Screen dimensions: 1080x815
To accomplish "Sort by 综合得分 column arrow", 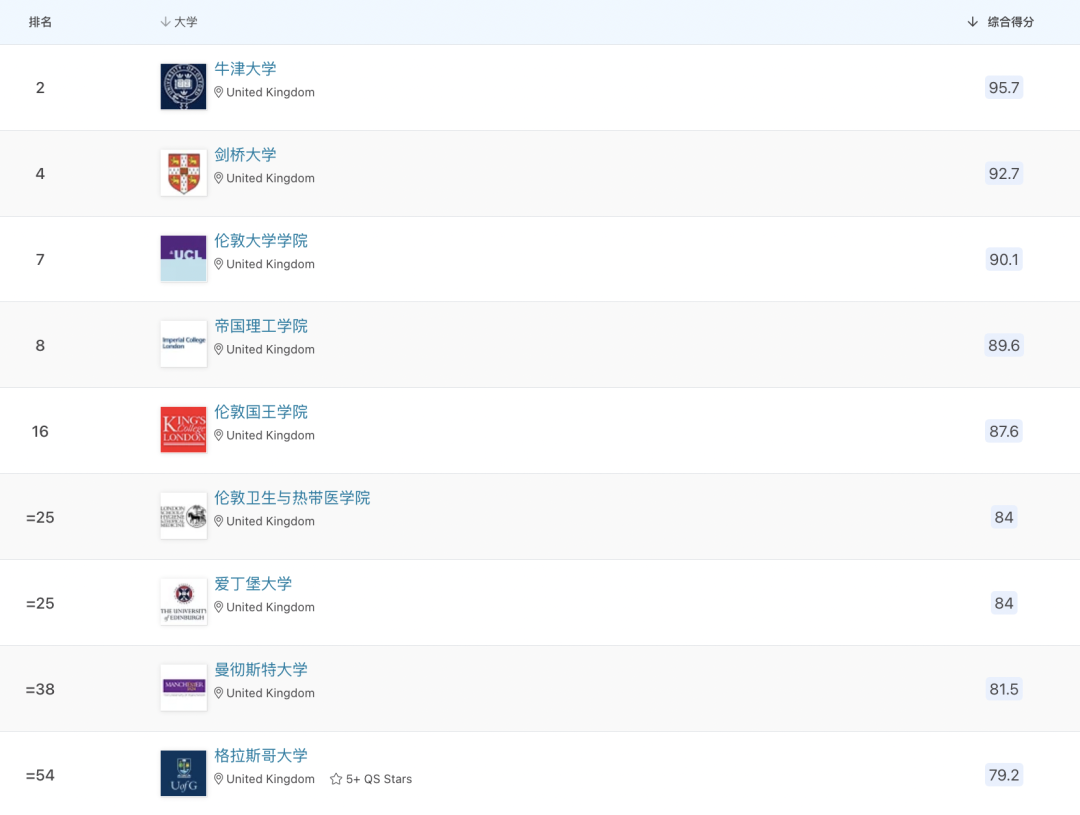I will tap(973, 22).
